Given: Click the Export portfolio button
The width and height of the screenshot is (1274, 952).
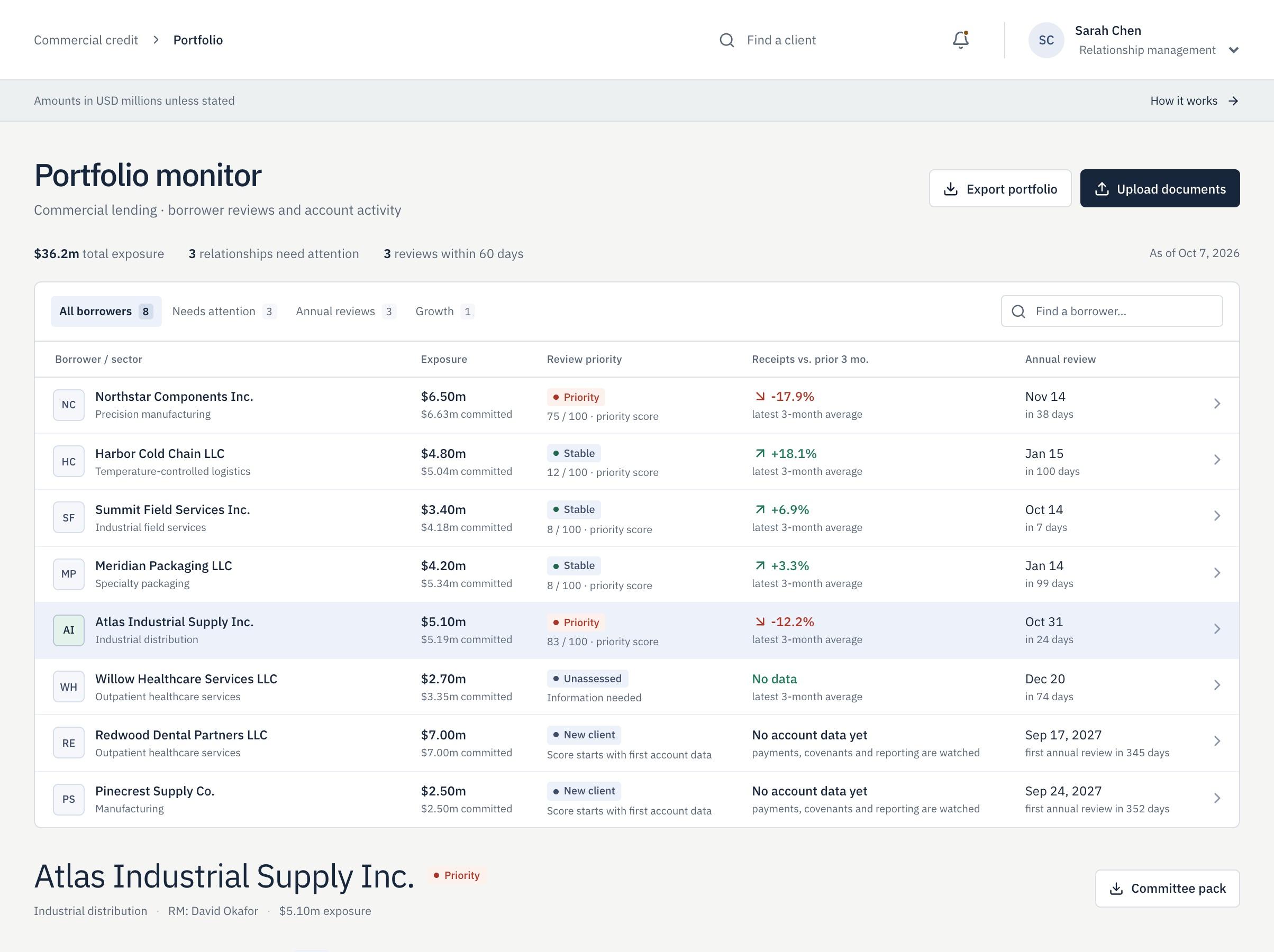Looking at the screenshot, I should click(x=1000, y=188).
